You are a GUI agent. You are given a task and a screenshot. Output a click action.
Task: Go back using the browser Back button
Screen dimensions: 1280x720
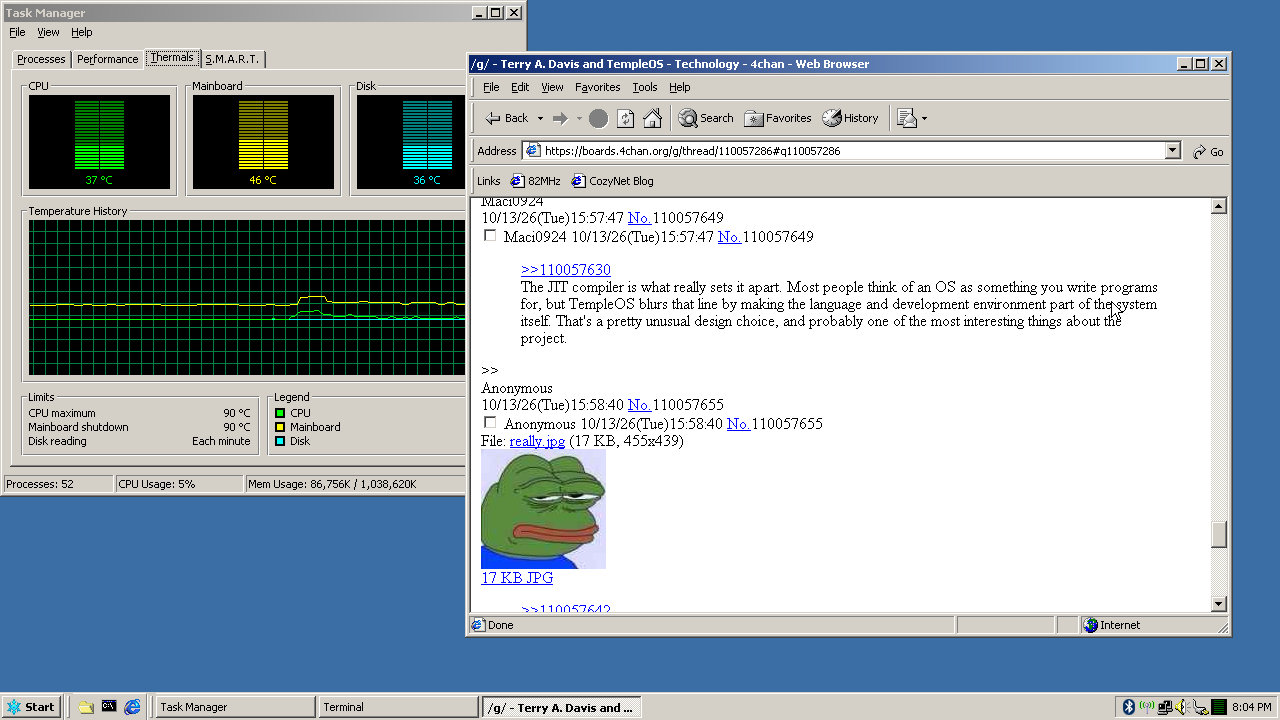[x=507, y=118]
